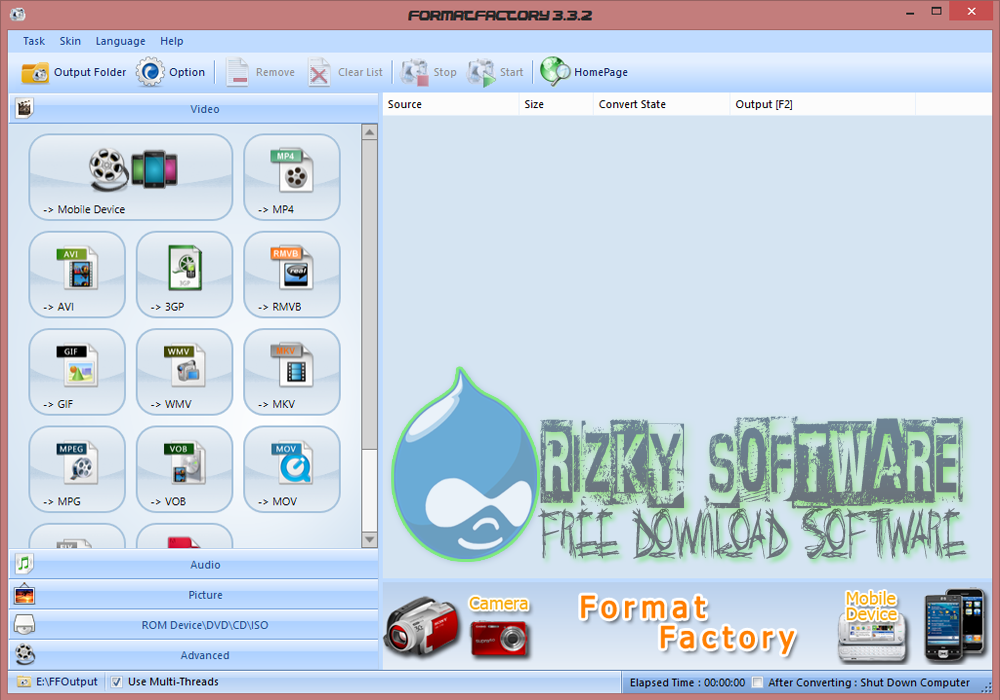The image size is (1000, 700).
Task: Choose the VOB conversion icon
Action: (184, 470)
